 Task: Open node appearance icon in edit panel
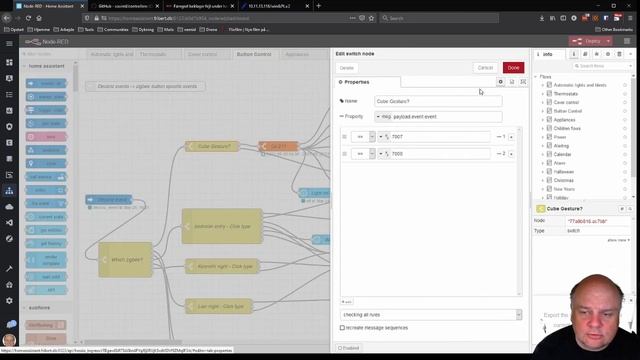[x=523, y=82]
